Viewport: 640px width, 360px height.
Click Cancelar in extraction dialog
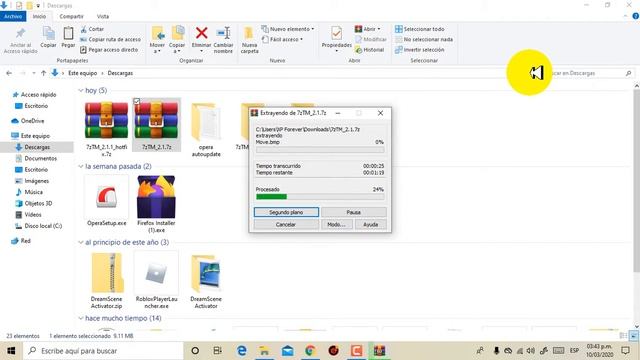[x=286, y=224]
